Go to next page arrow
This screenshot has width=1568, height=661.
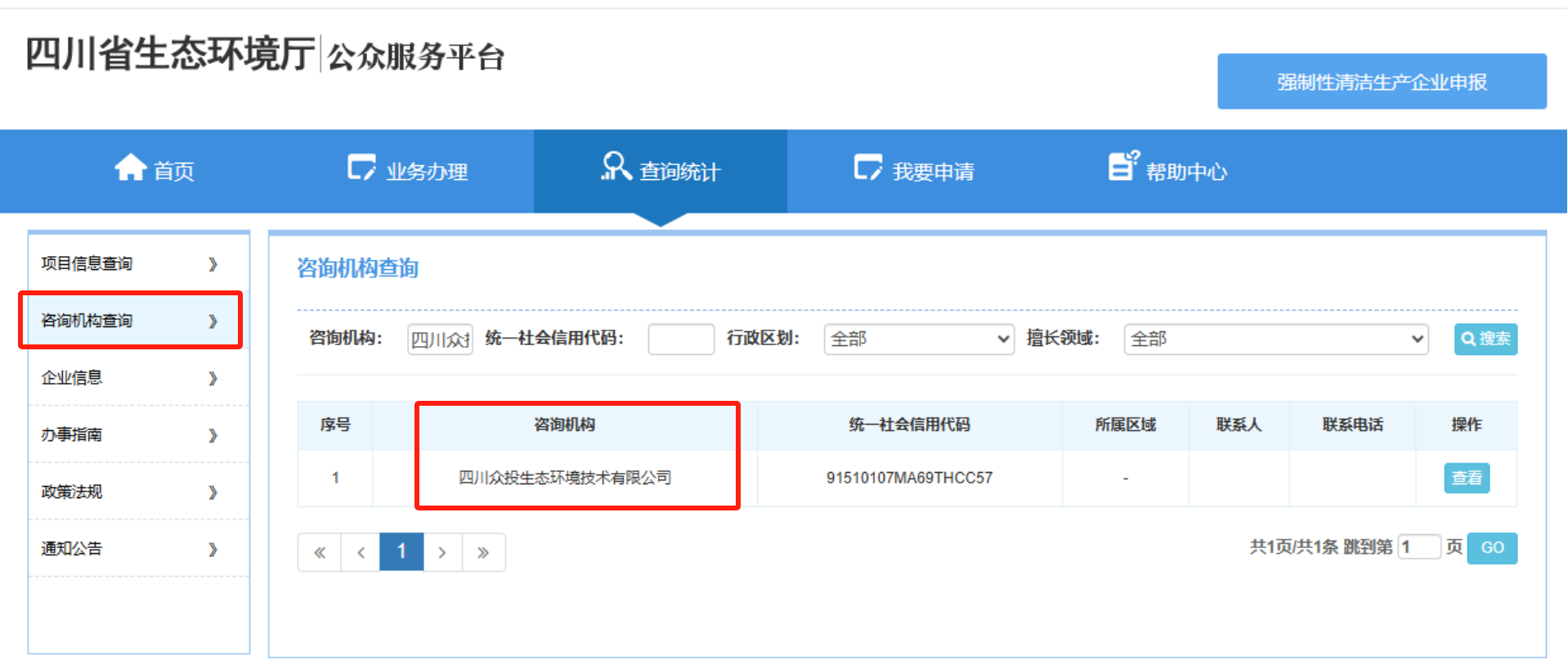click(x=442, y=552)
